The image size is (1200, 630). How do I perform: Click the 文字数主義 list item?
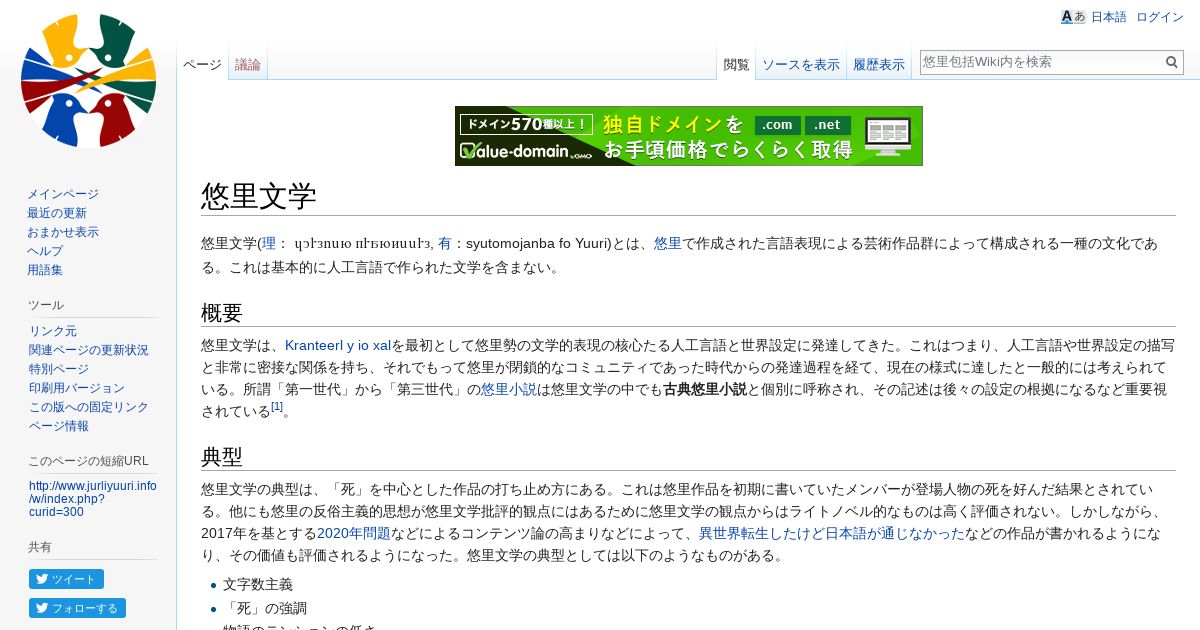[x=258, y=584]
